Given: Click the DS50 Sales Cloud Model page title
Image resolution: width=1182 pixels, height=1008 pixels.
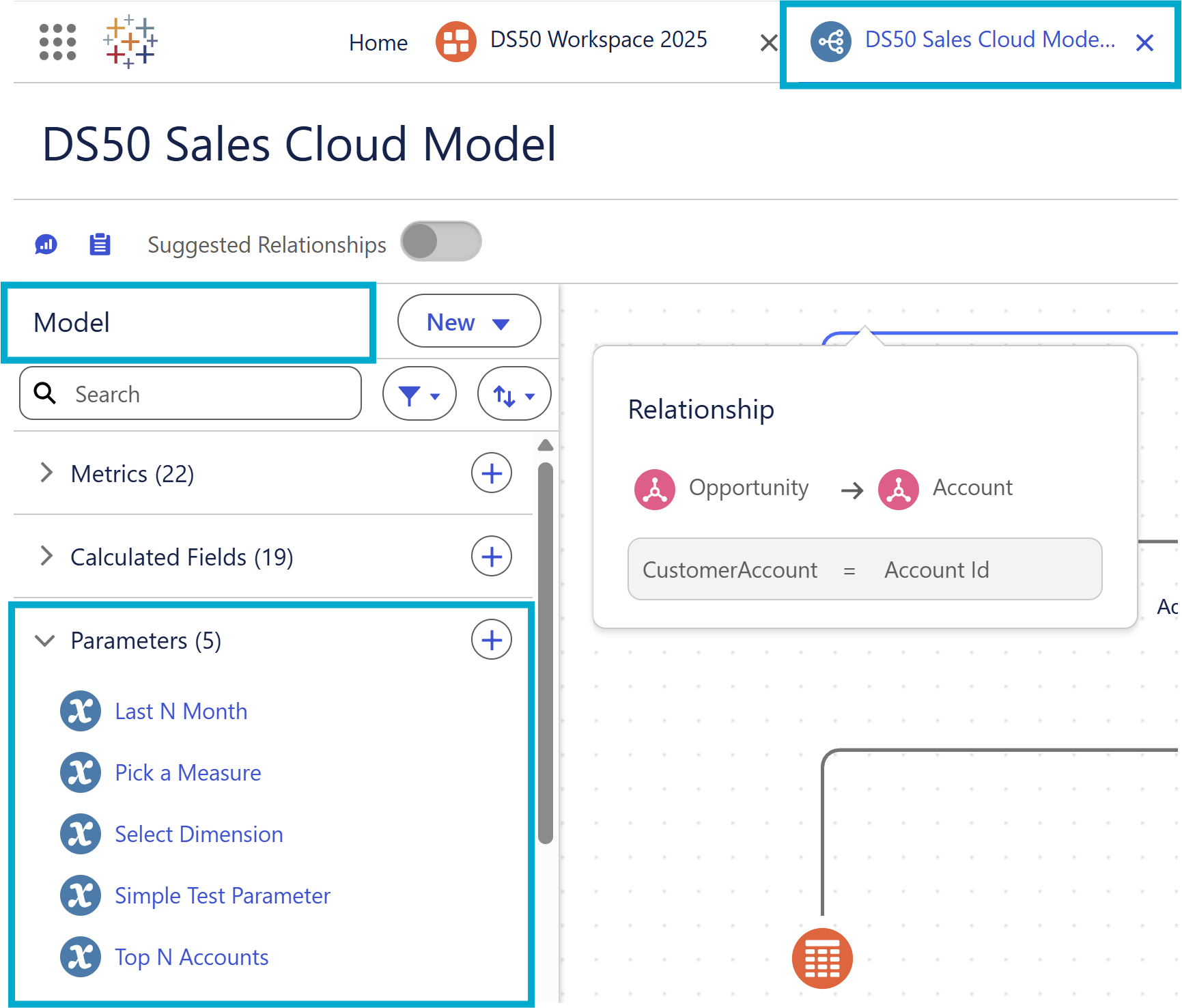Looking at the screenshot, I should [299, 144].
